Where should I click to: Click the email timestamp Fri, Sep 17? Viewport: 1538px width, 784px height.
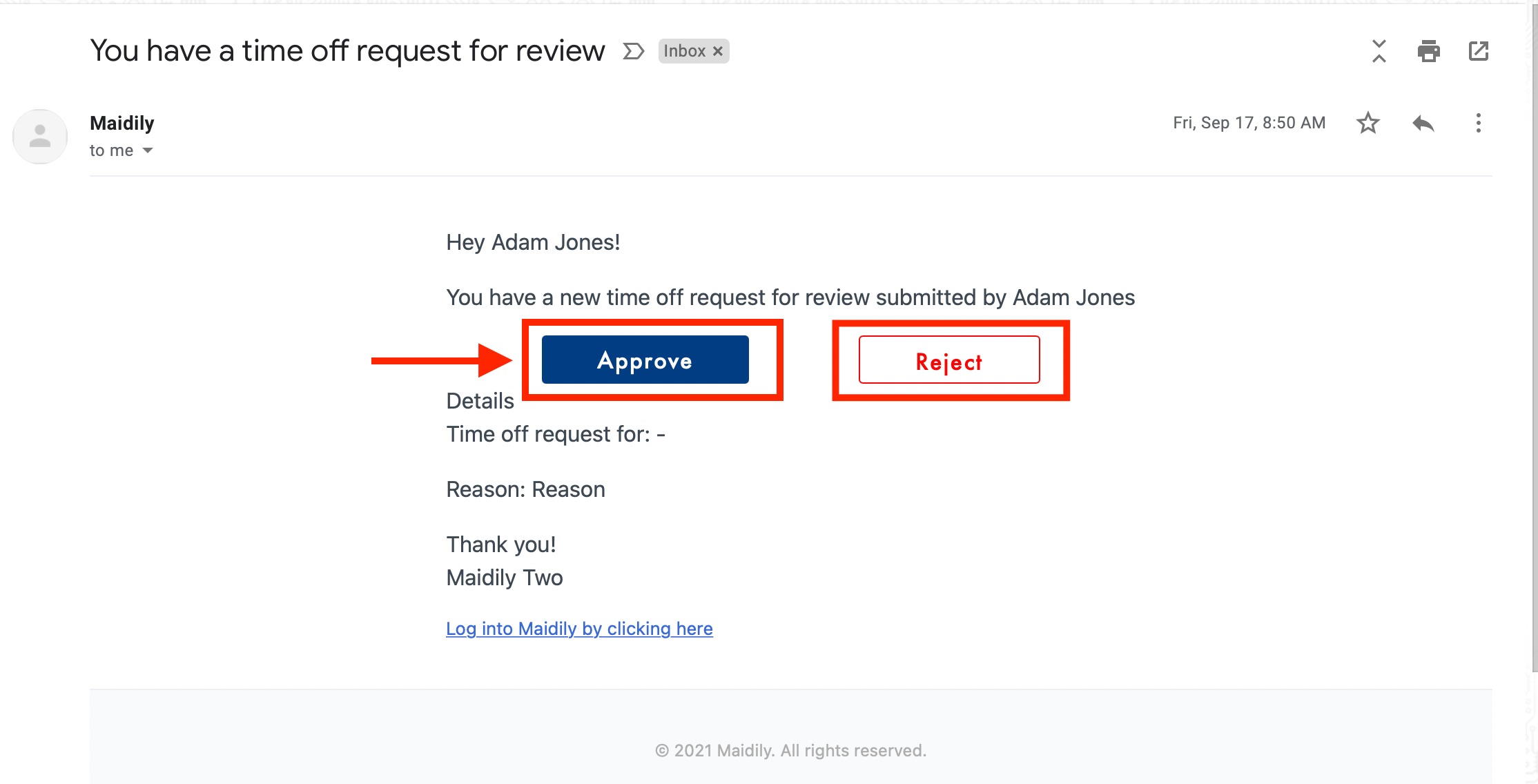point(1249,123)
